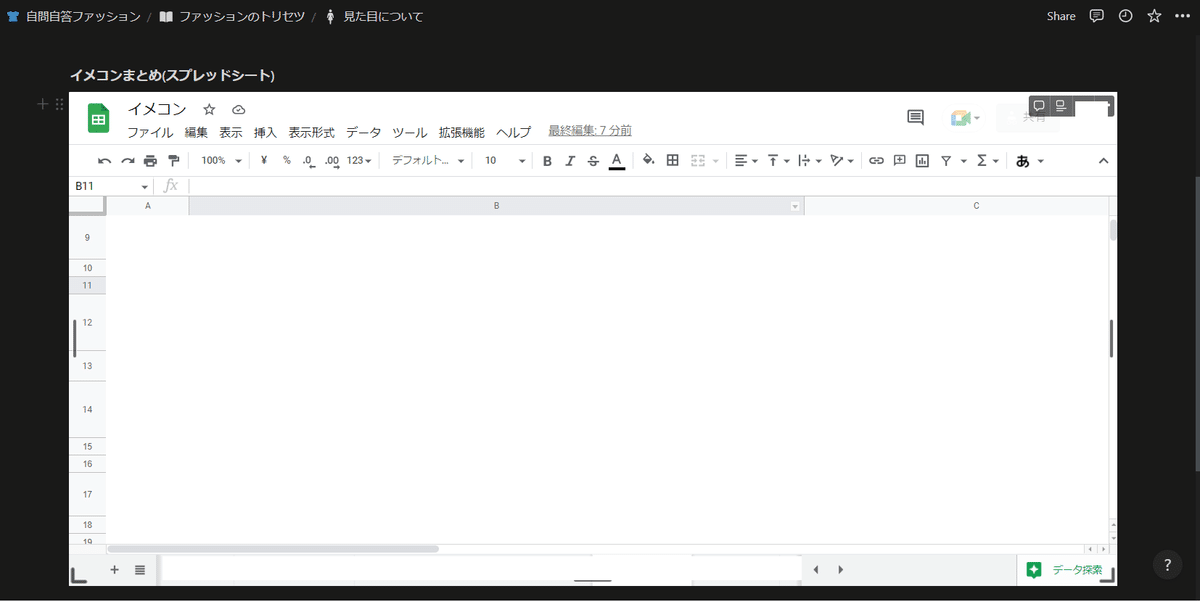Increase decimal places
Image resolution: width=1200 pixels, height=601 pixels.
(332, 160)
